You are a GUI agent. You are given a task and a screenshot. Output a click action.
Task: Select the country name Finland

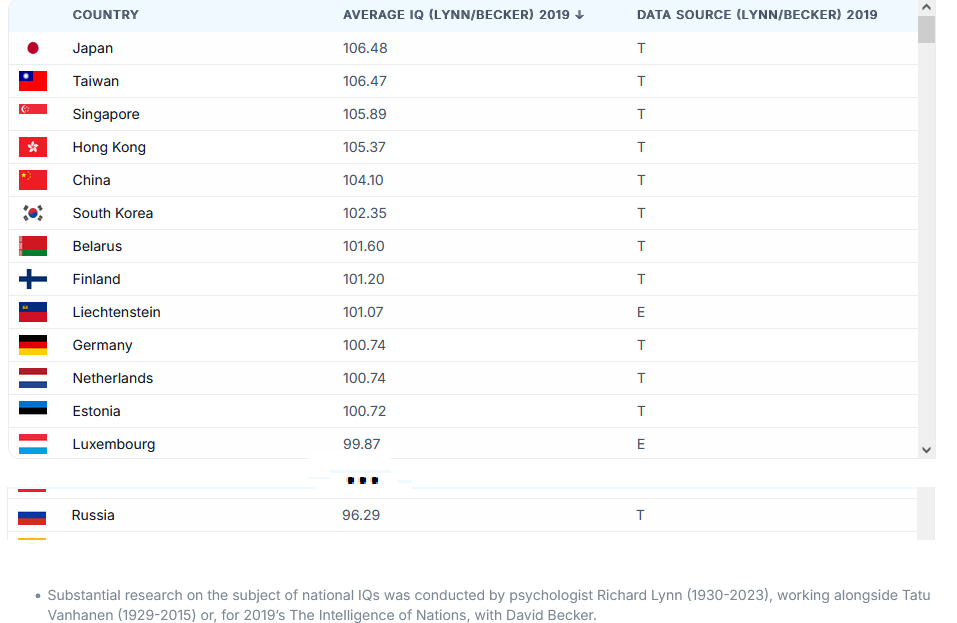point(96,279)
